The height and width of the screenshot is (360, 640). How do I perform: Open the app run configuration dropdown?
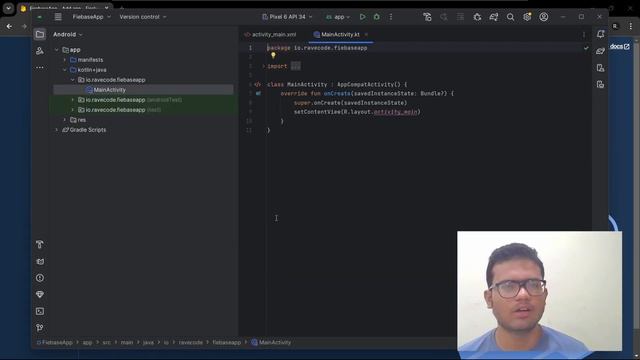click(338, 17)
